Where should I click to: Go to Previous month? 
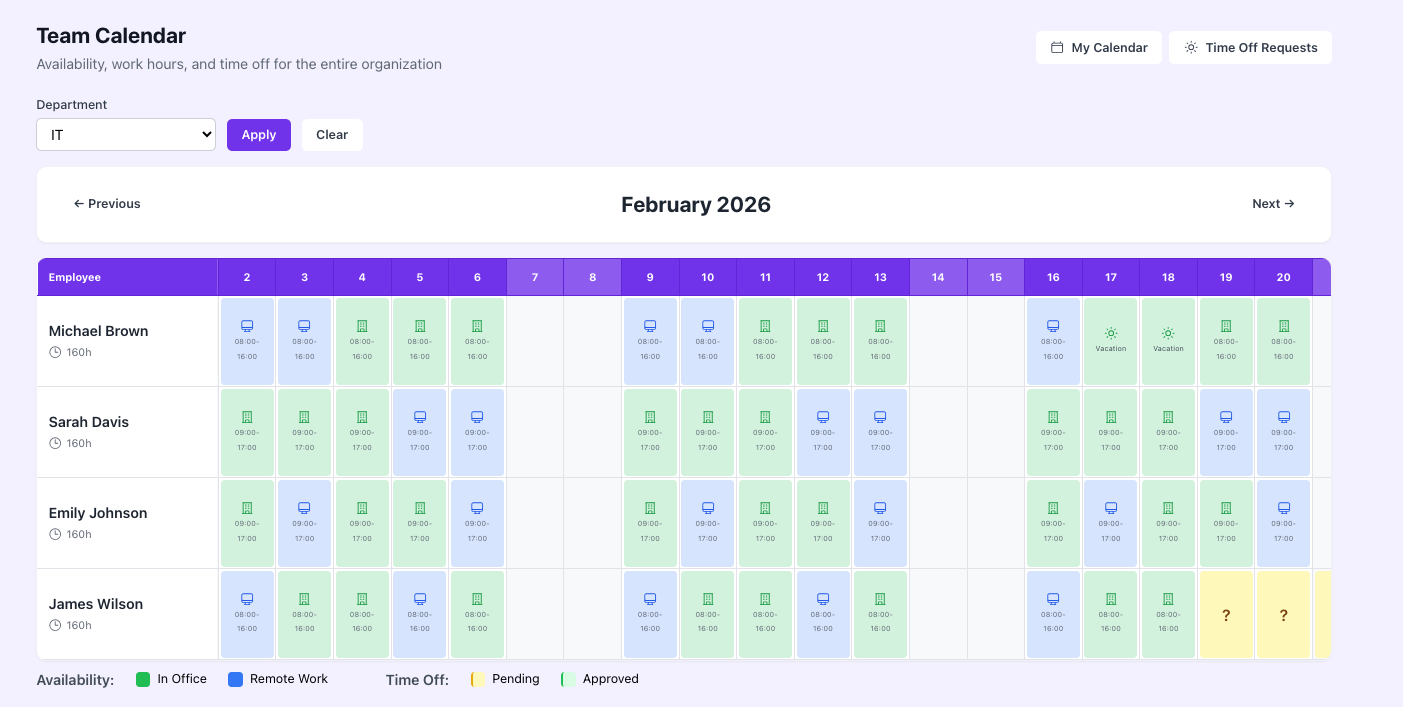pos(107,204)
